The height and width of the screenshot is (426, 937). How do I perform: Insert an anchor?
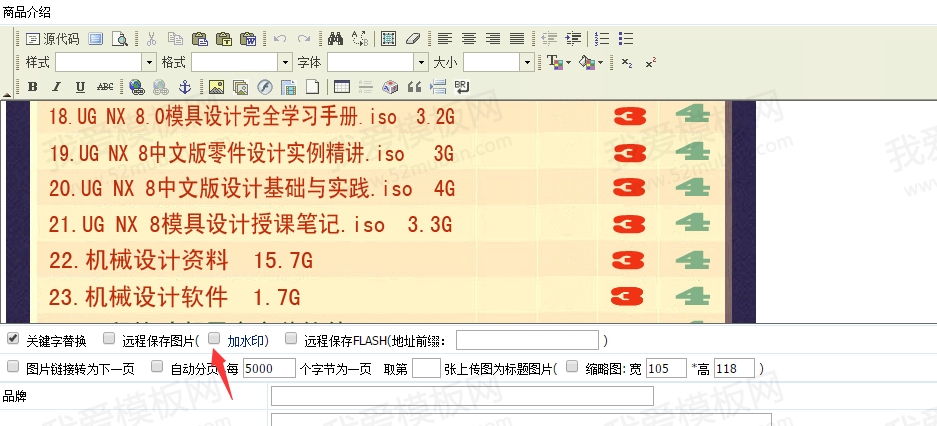pyautogui.click(x=185, y=87)
